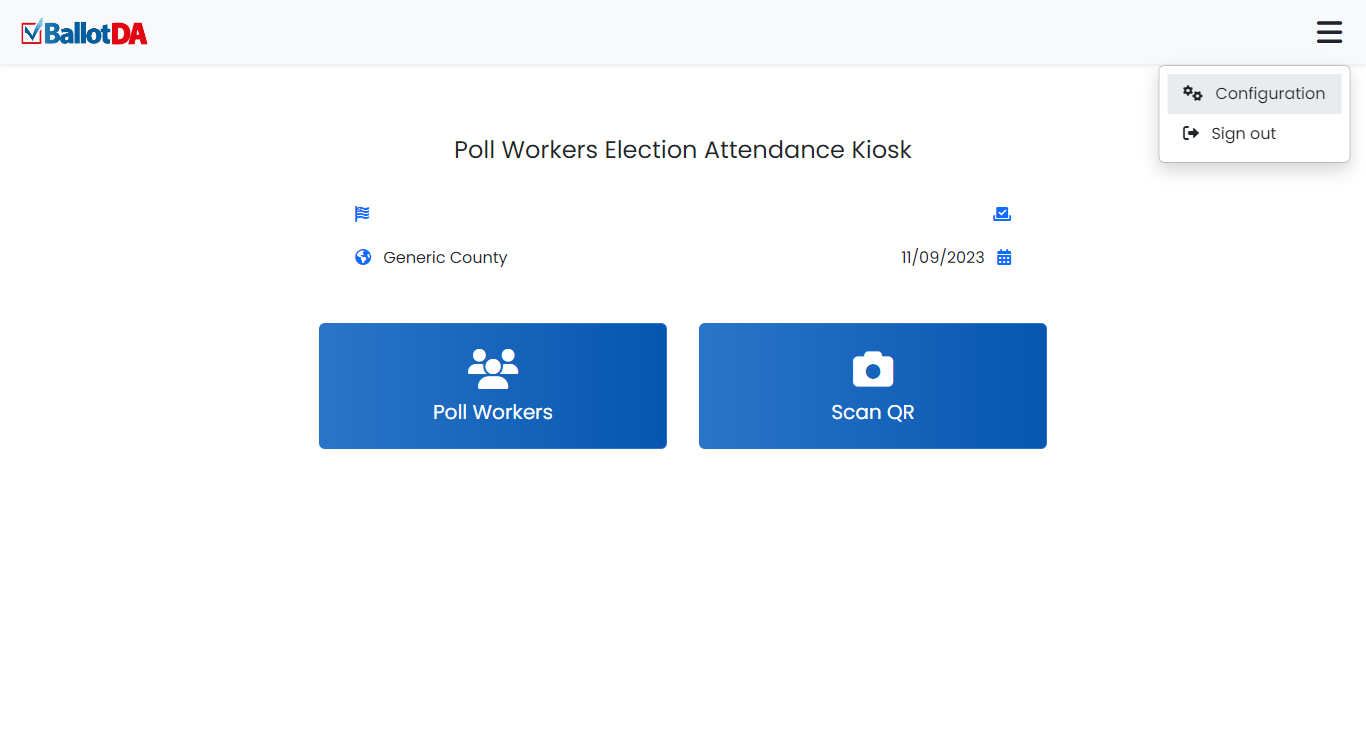
Task: Click the camera icon
Action: tap(873, 369)
